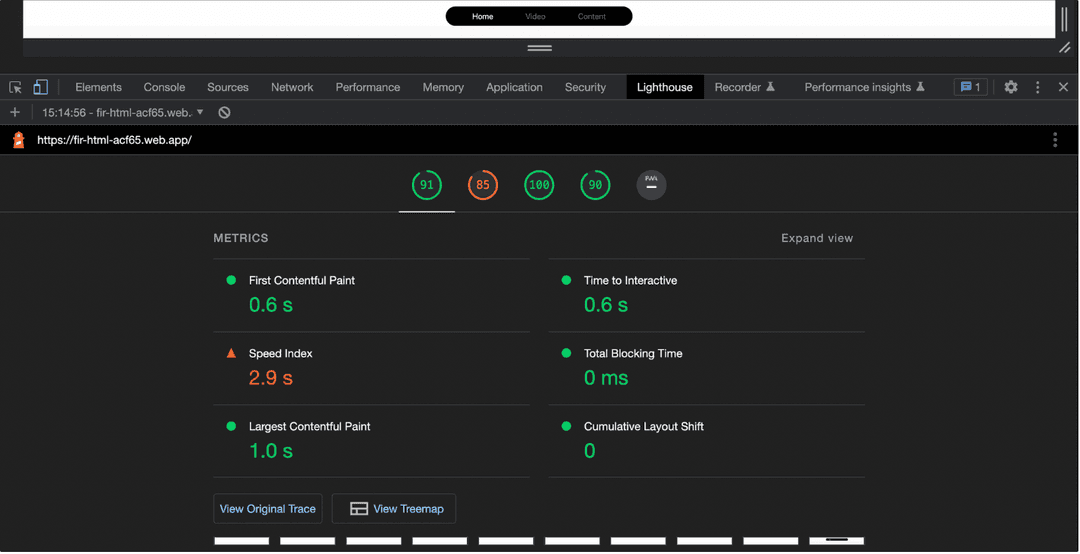Image resolution: width=1080 pixels, height=554 pixels.
Task: Click the clear all reports icon
Action: [x=224, y=113]
